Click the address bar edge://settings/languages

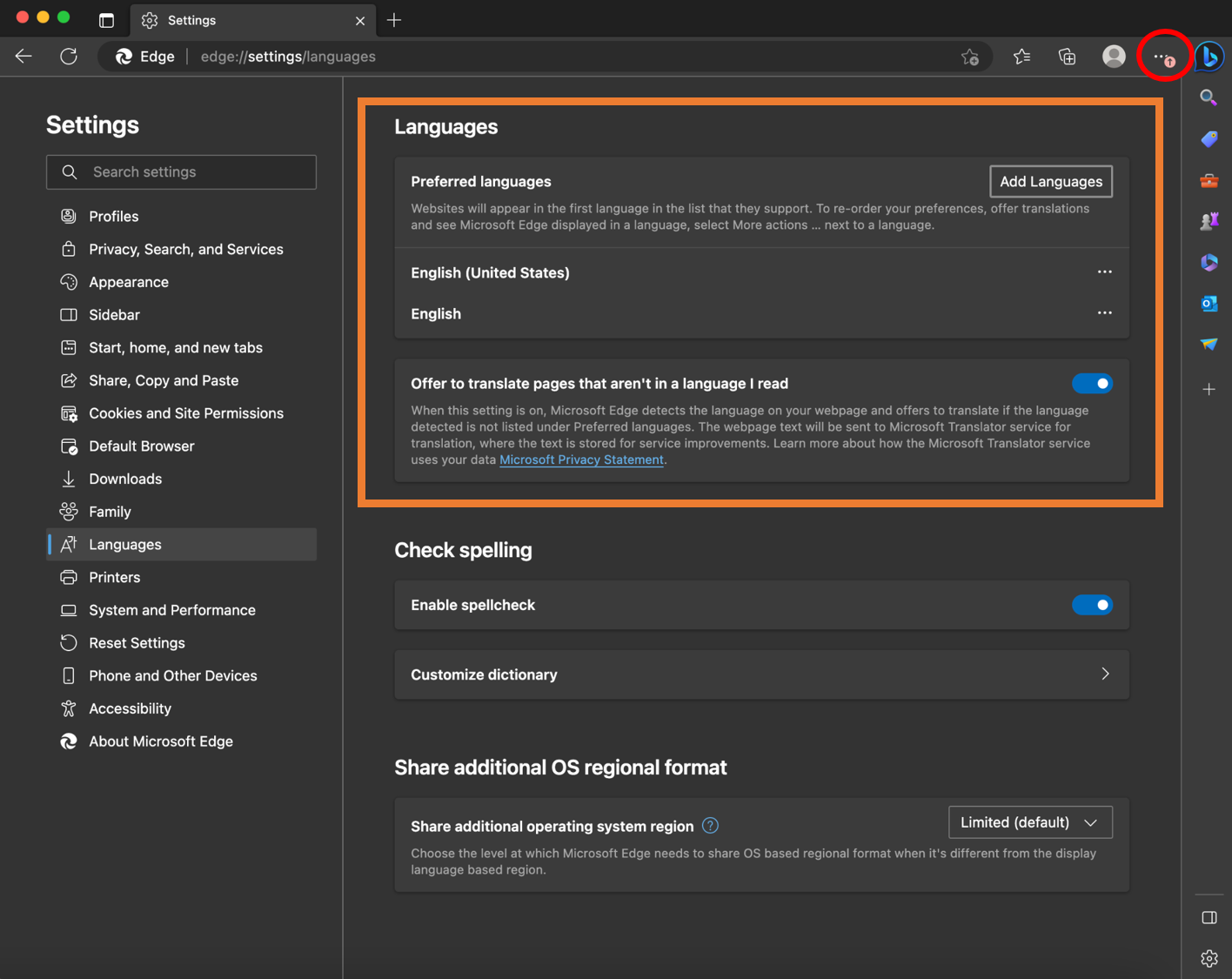(288, 57)
